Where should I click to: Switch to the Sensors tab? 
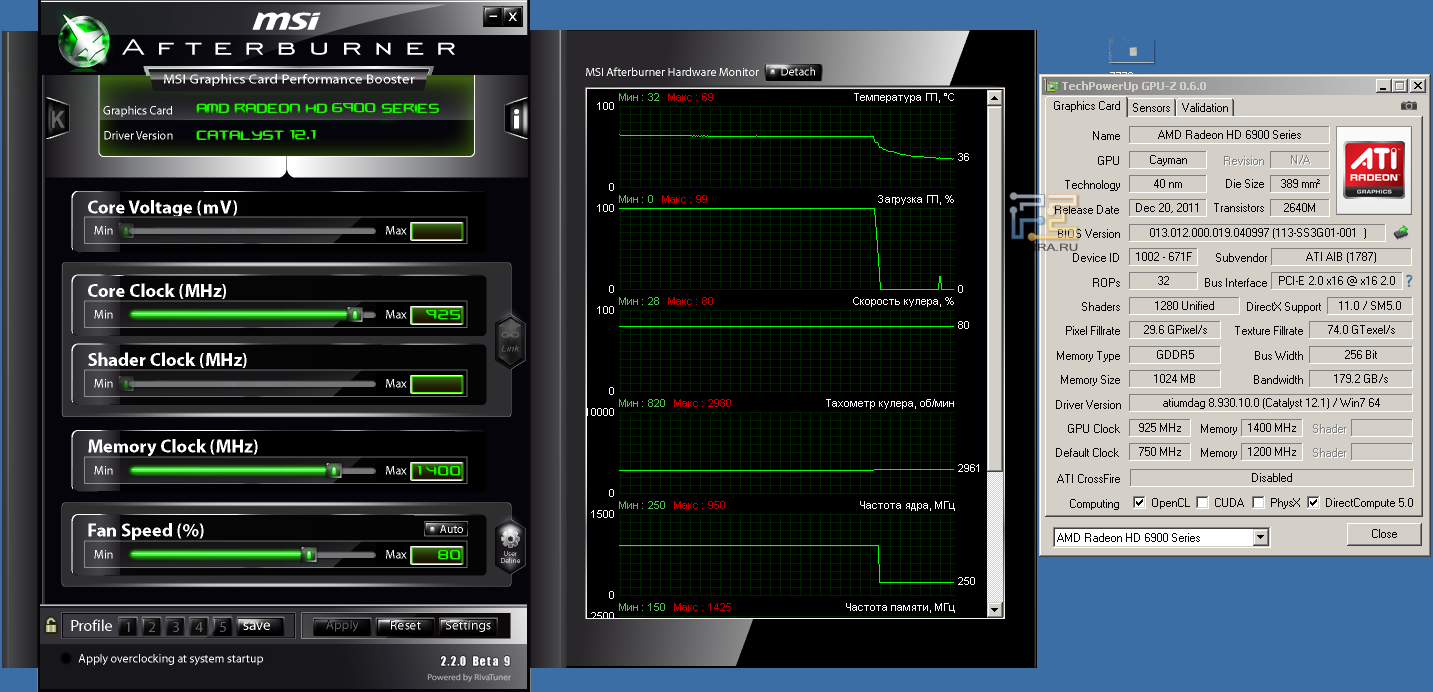coord(1151,108)
